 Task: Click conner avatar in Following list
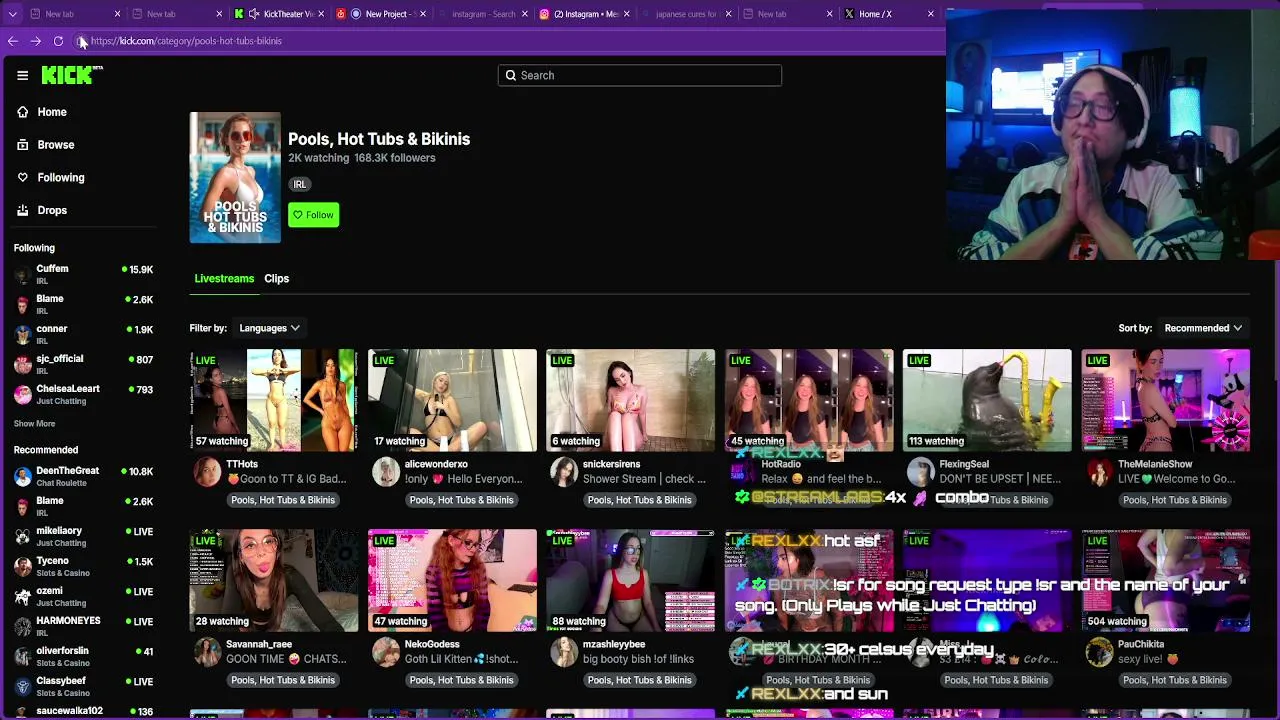22,335
